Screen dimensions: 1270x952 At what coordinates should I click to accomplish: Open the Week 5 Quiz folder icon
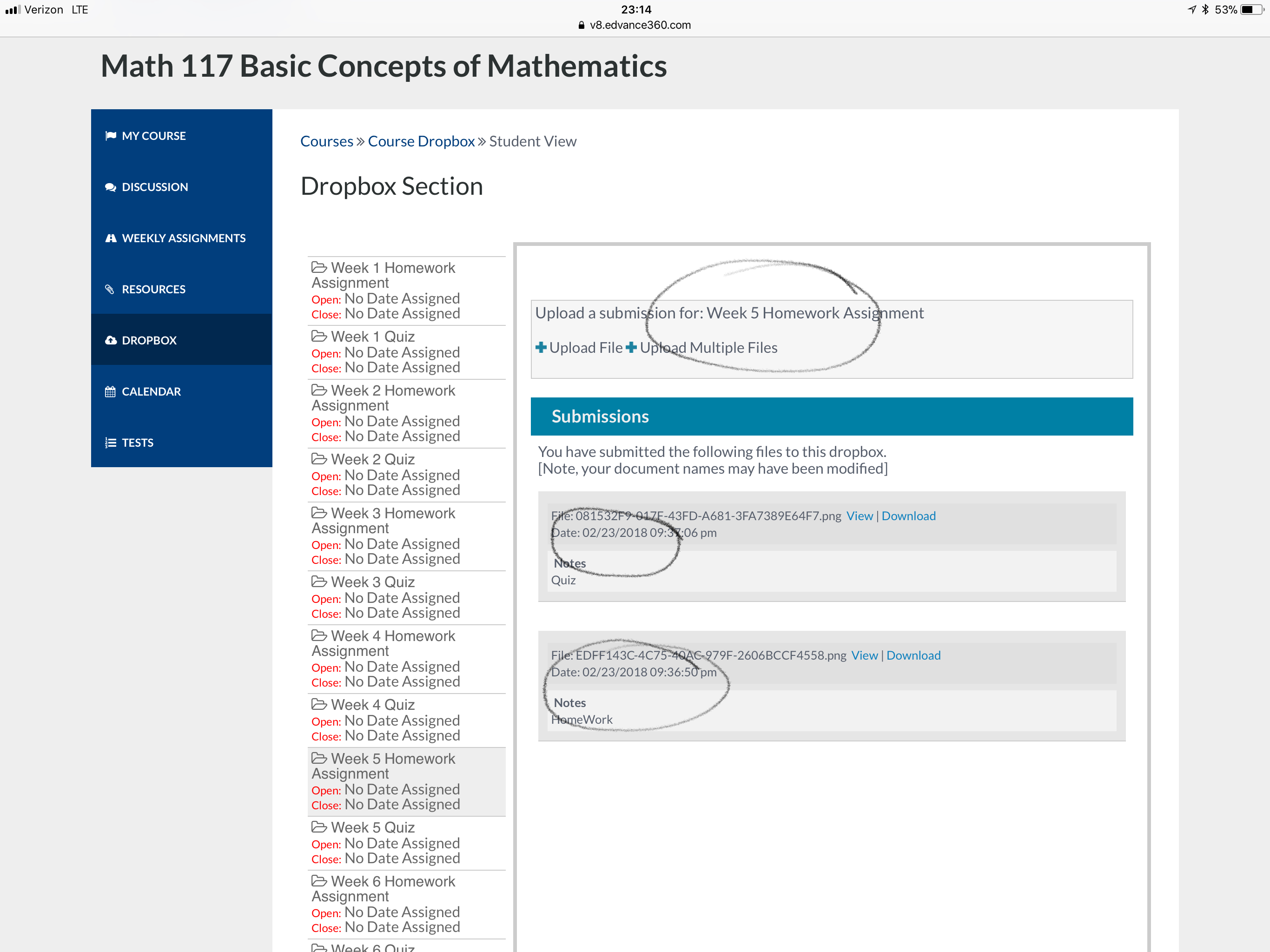pos(318,827)
